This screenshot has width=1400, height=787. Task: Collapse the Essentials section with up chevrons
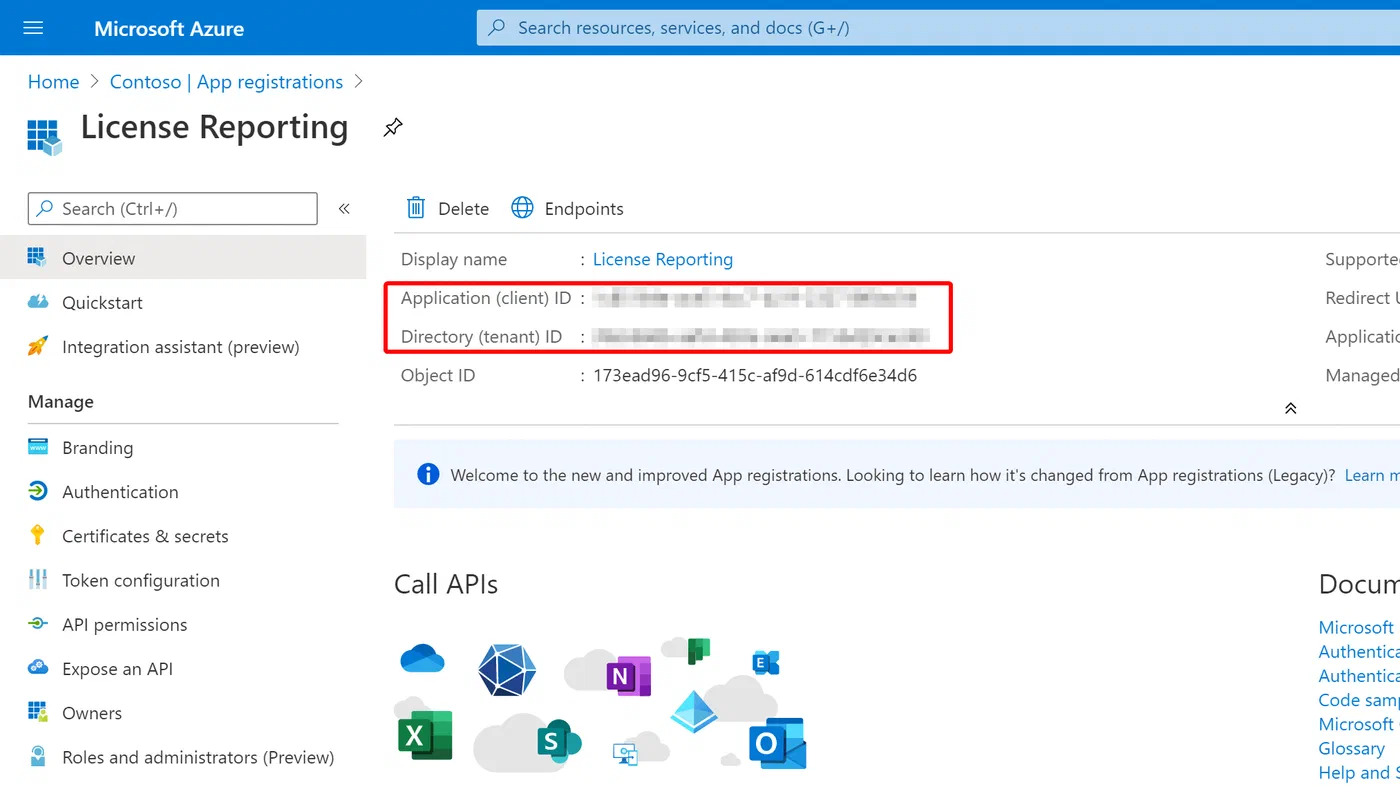pyautogui.click(x=1291, y=408)
